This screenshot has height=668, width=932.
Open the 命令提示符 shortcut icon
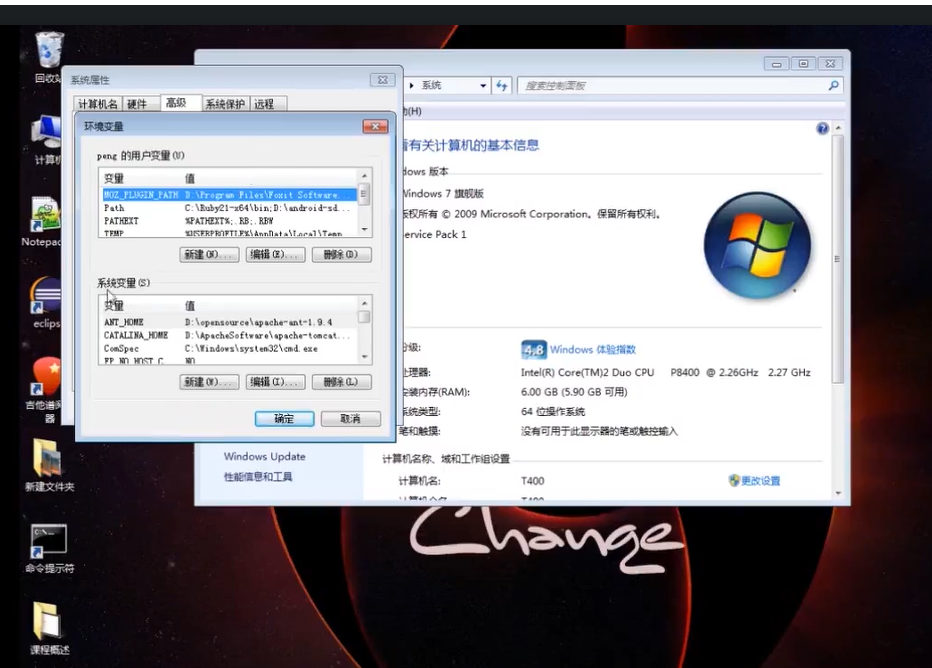[x=49, y=548]
